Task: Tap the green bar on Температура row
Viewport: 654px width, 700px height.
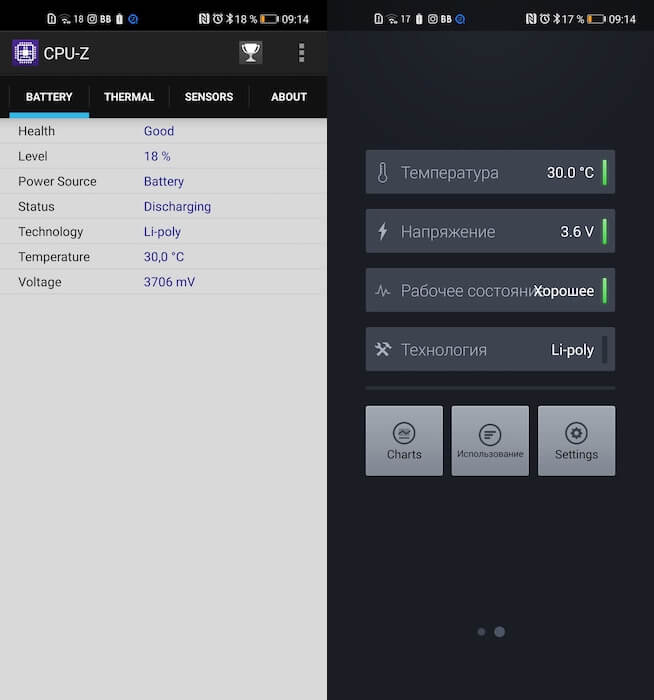Action: 604,172
